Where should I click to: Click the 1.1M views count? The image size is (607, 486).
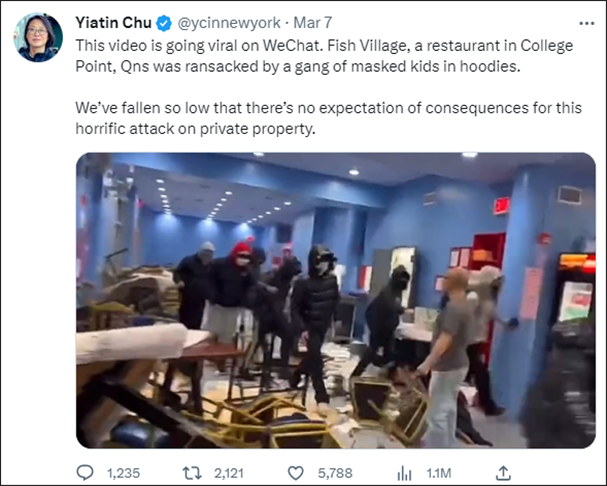click(439, 473)
